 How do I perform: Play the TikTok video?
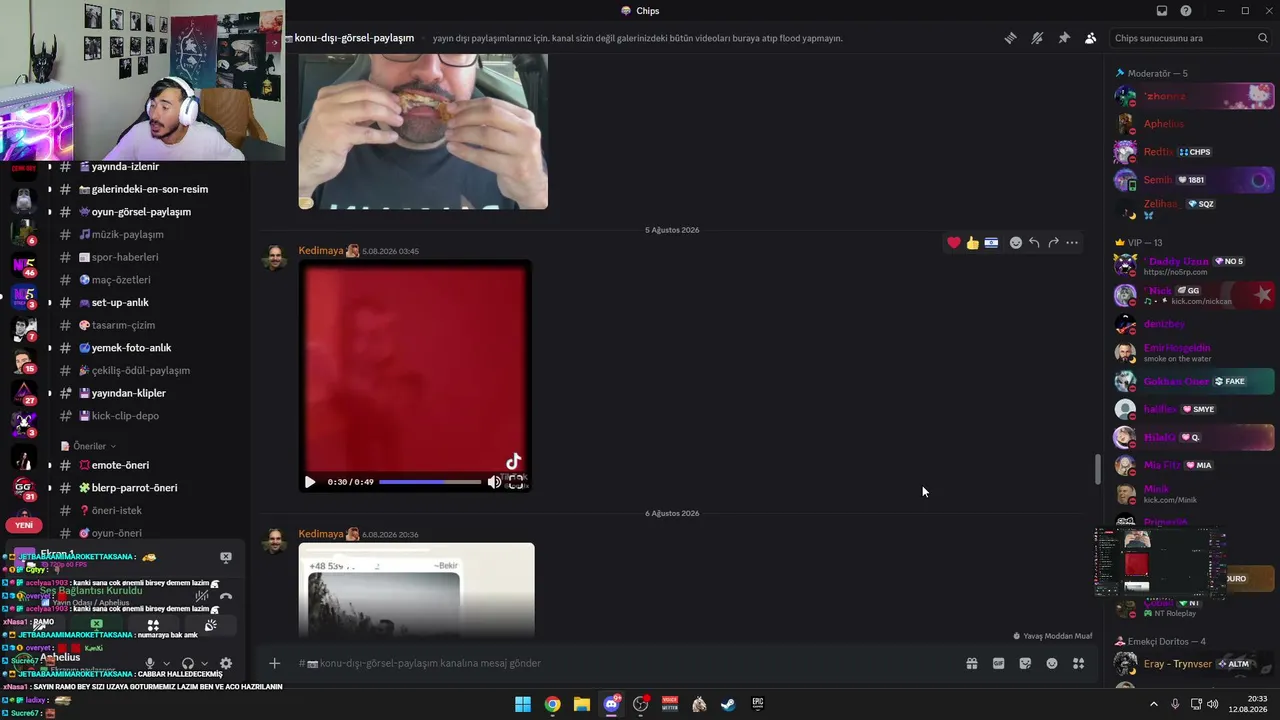click(x=310, y=482)
